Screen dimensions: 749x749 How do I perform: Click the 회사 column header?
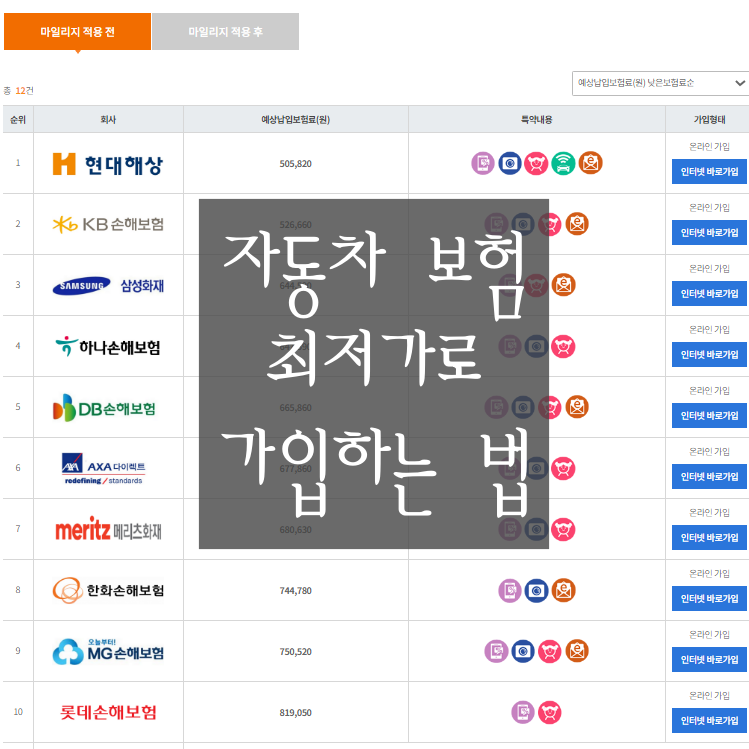tap(108, 119)
